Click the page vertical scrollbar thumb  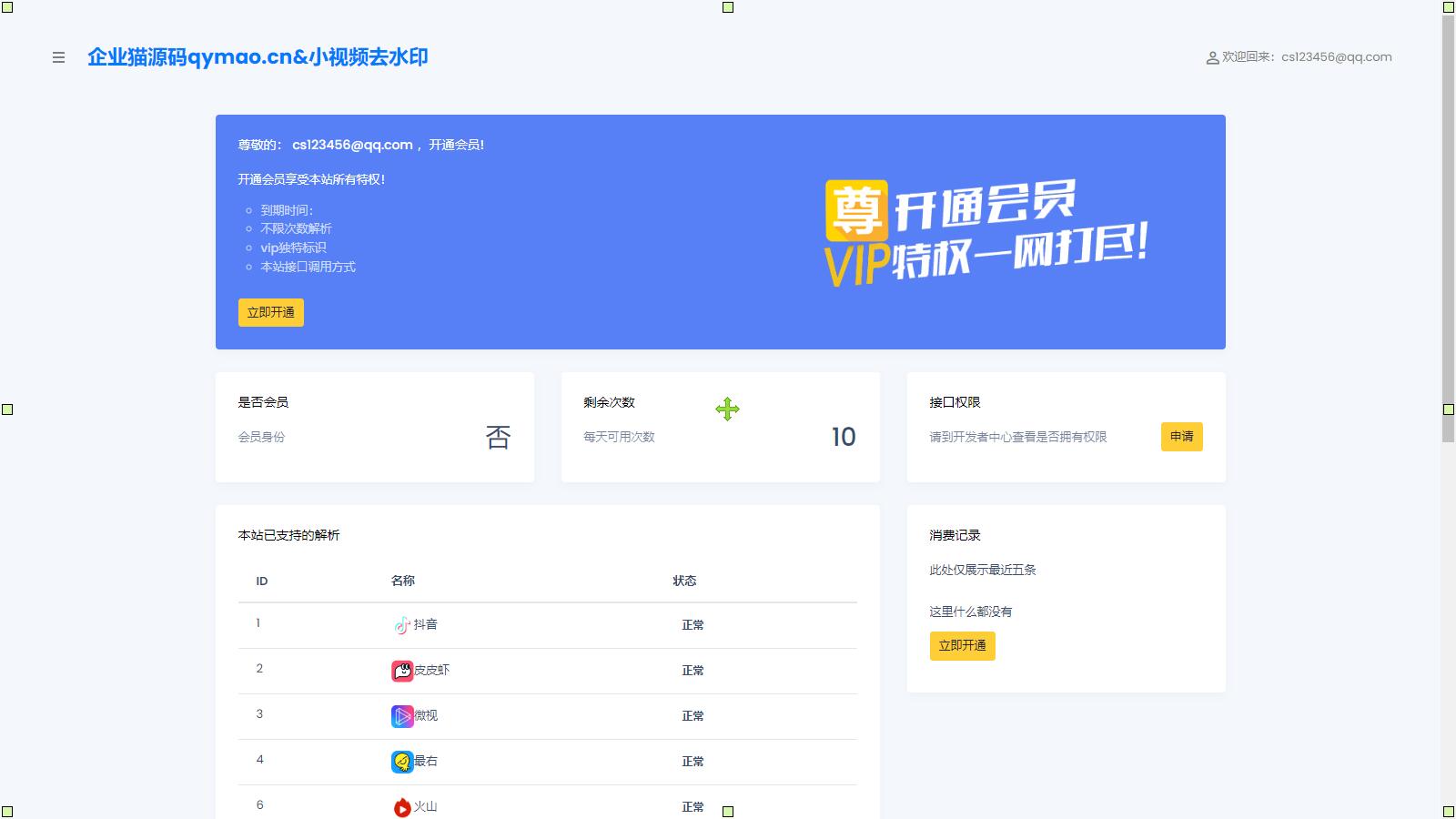click(1448, 227)
